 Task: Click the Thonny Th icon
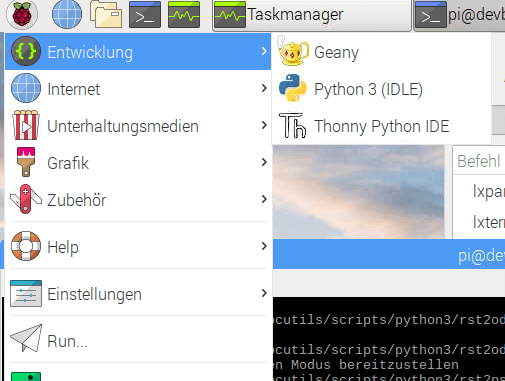[293, 125]
